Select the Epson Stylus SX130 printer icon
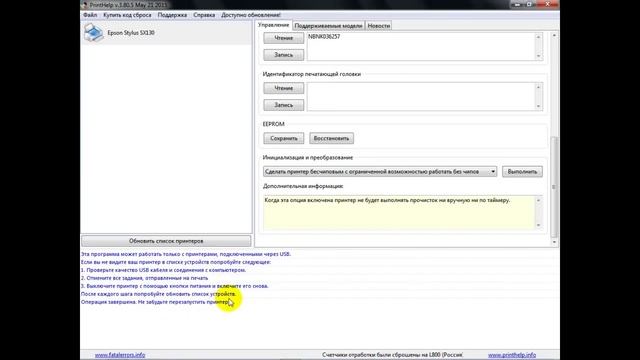Screen dimensions: 640x360 click(x=93, y=33)
